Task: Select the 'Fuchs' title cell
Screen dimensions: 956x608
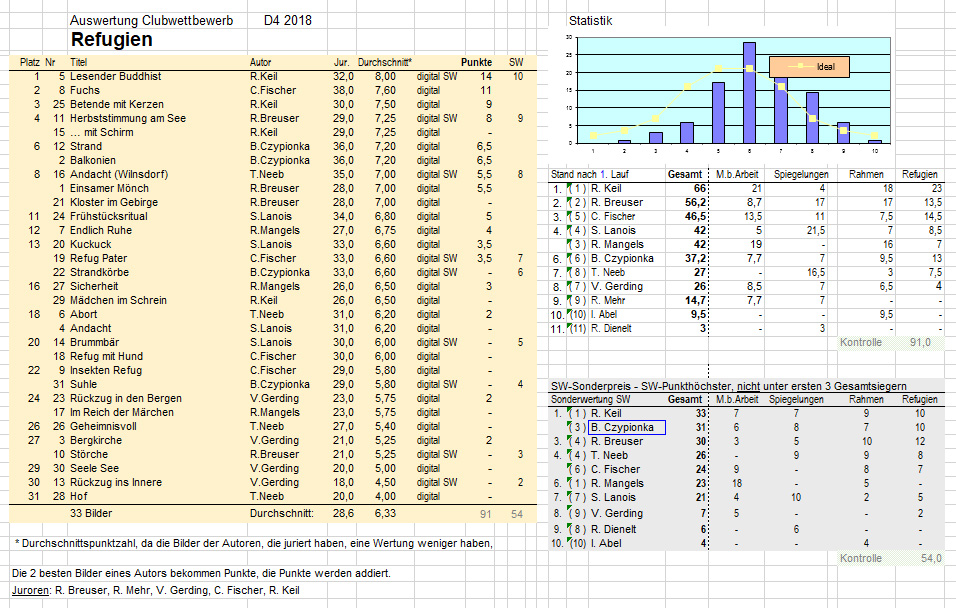Action: (85, 90)
